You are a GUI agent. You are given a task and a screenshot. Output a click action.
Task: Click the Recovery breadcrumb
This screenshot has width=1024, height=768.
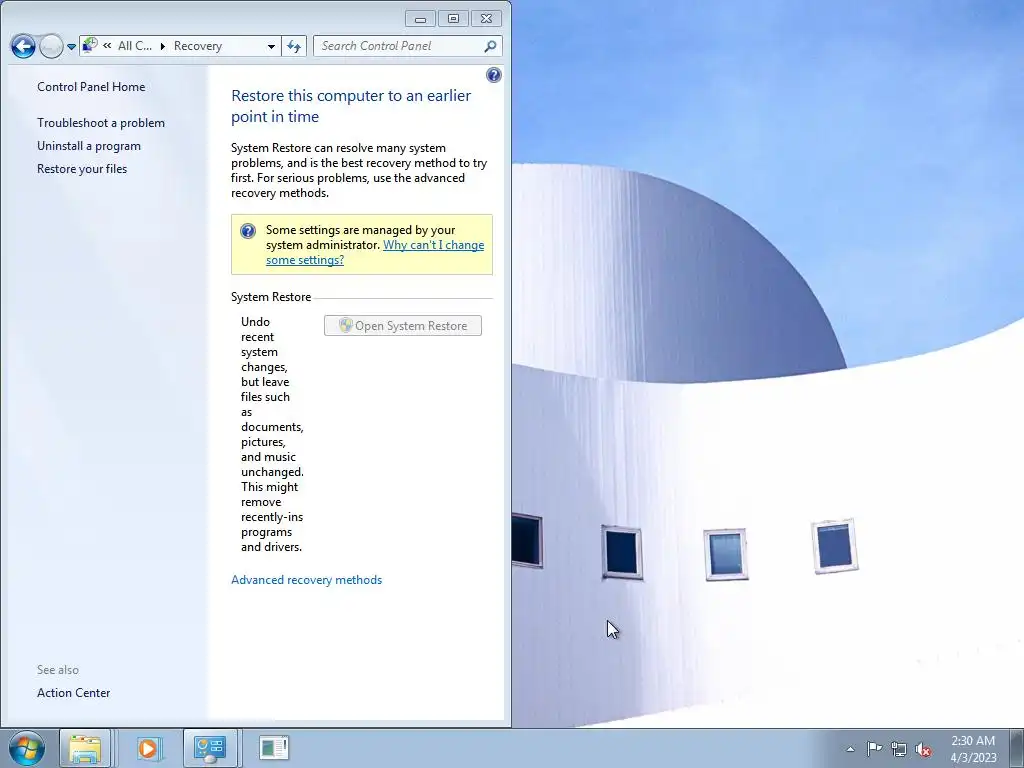198,46
